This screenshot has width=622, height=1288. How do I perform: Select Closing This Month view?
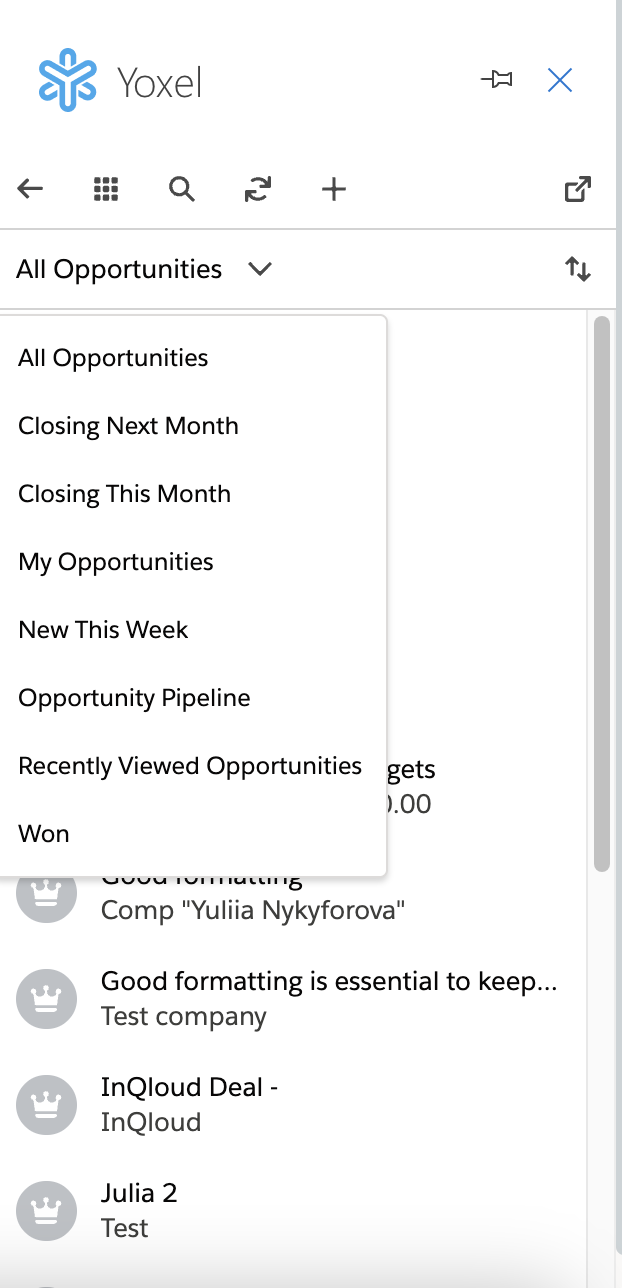coord(124,494)
